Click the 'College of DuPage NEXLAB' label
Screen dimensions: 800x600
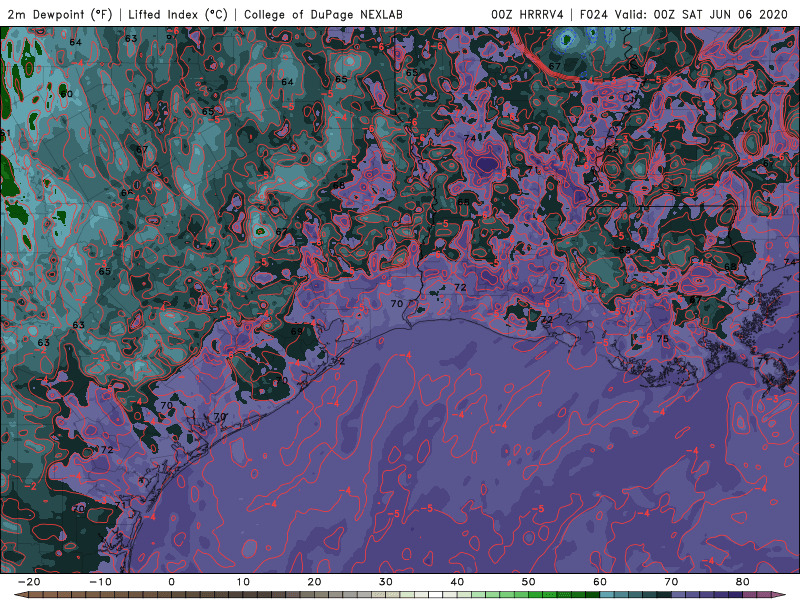(x=323, y=15)
